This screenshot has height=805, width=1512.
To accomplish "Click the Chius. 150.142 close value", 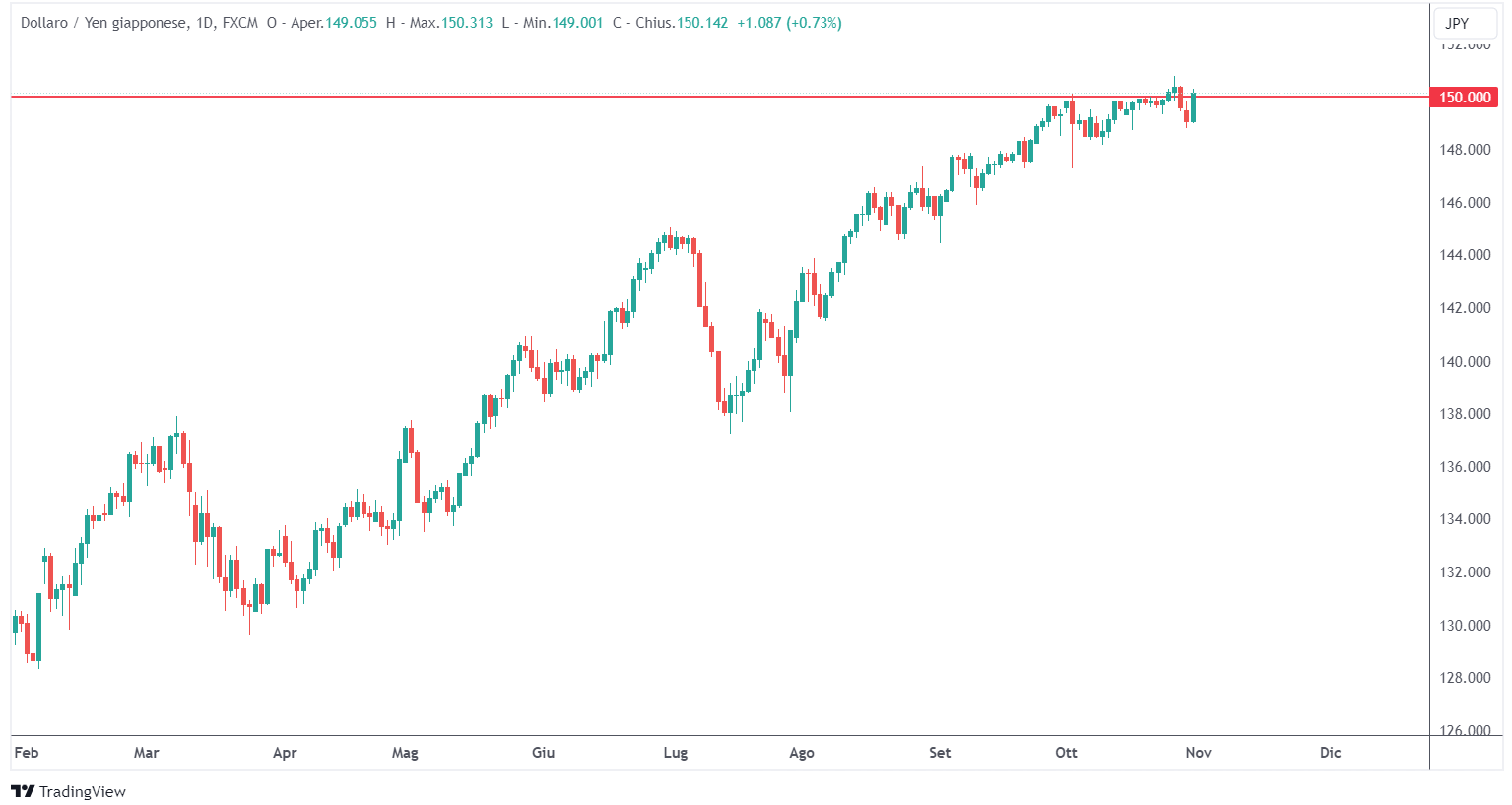I will 701,23.
